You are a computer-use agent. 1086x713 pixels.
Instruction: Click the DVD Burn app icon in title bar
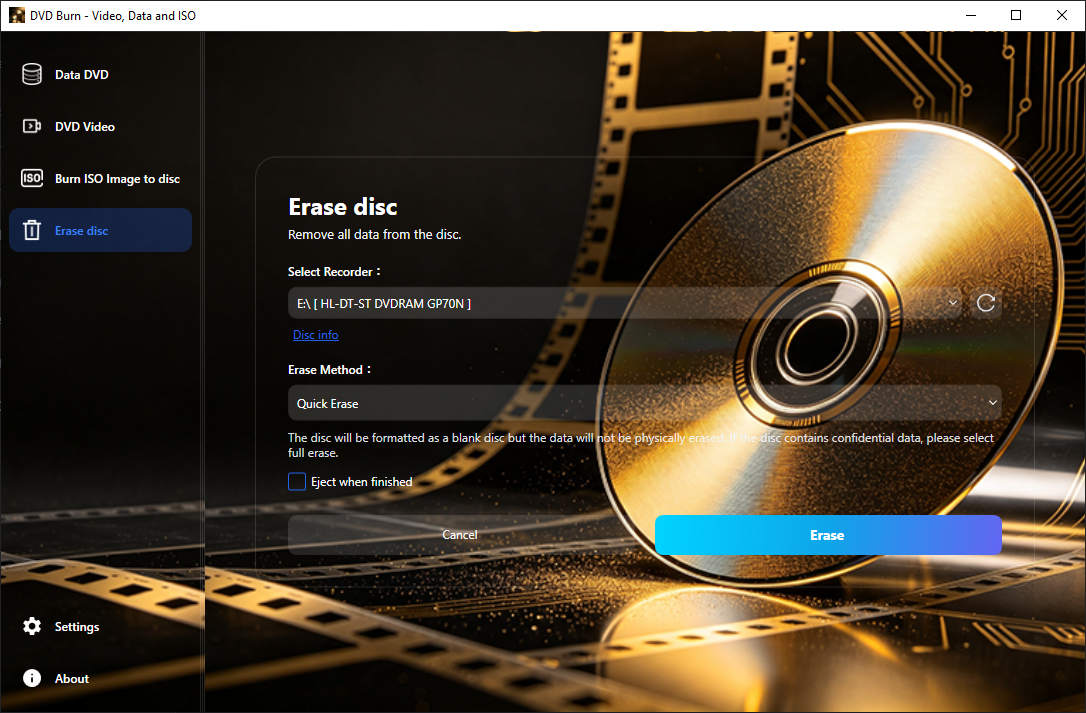point(17,15)
